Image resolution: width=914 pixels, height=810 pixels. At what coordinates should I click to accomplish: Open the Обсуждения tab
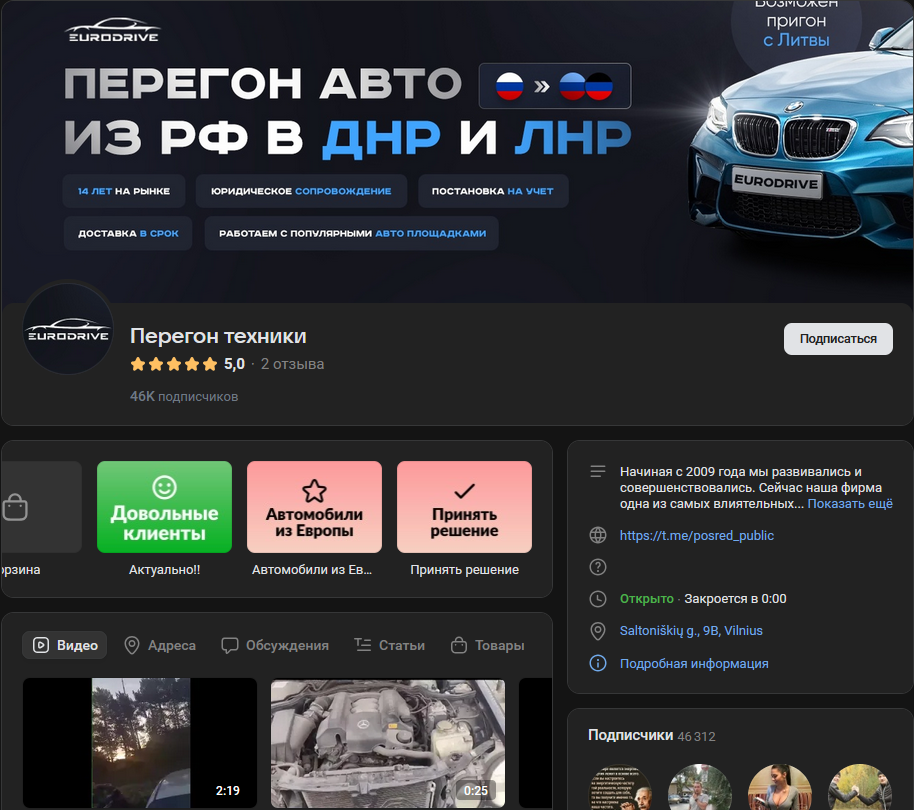point(275,645)
